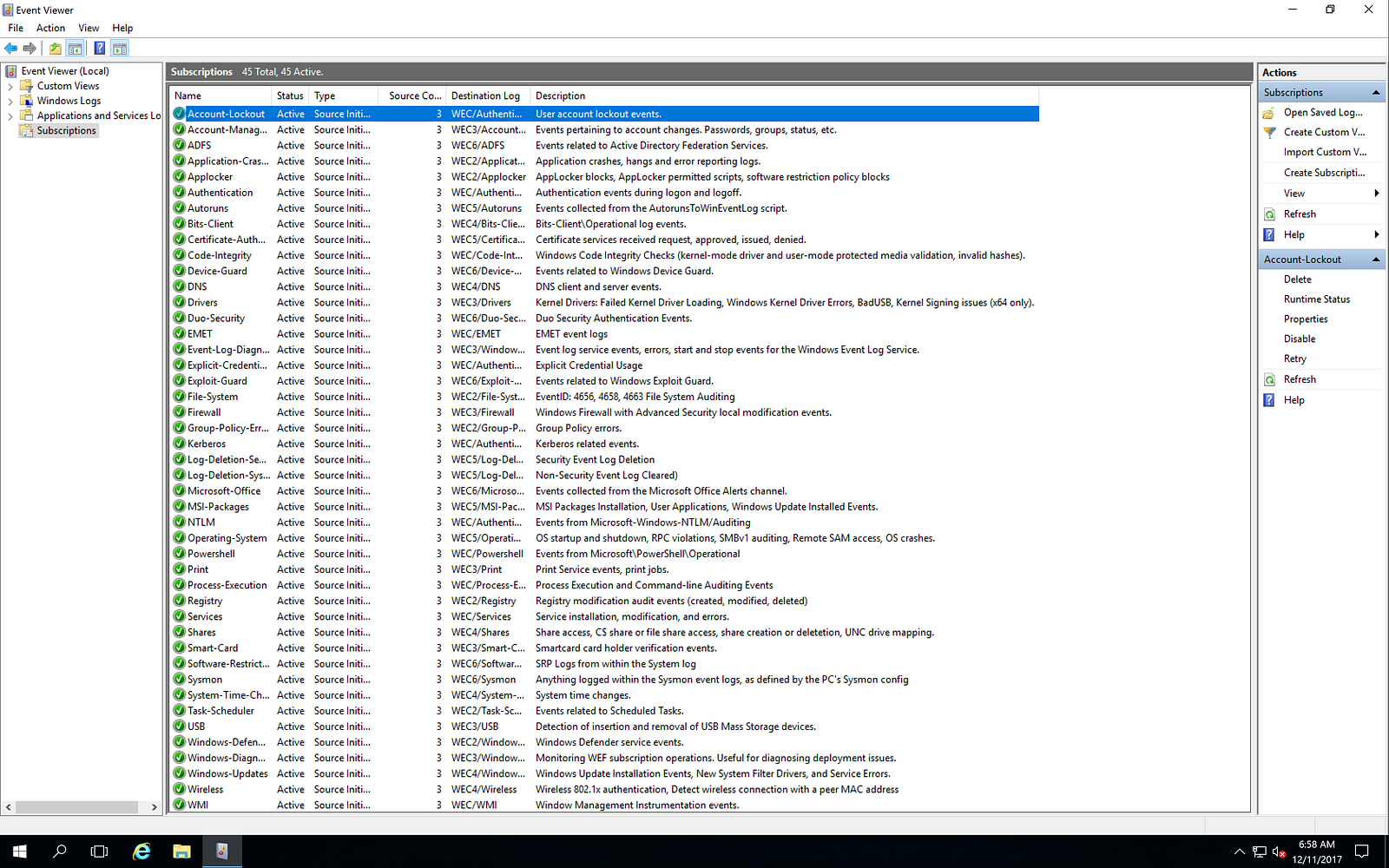Viewport: 1389px width, 868px height.
Task: Open Windows Start button
Action: (x=20, y=852)
